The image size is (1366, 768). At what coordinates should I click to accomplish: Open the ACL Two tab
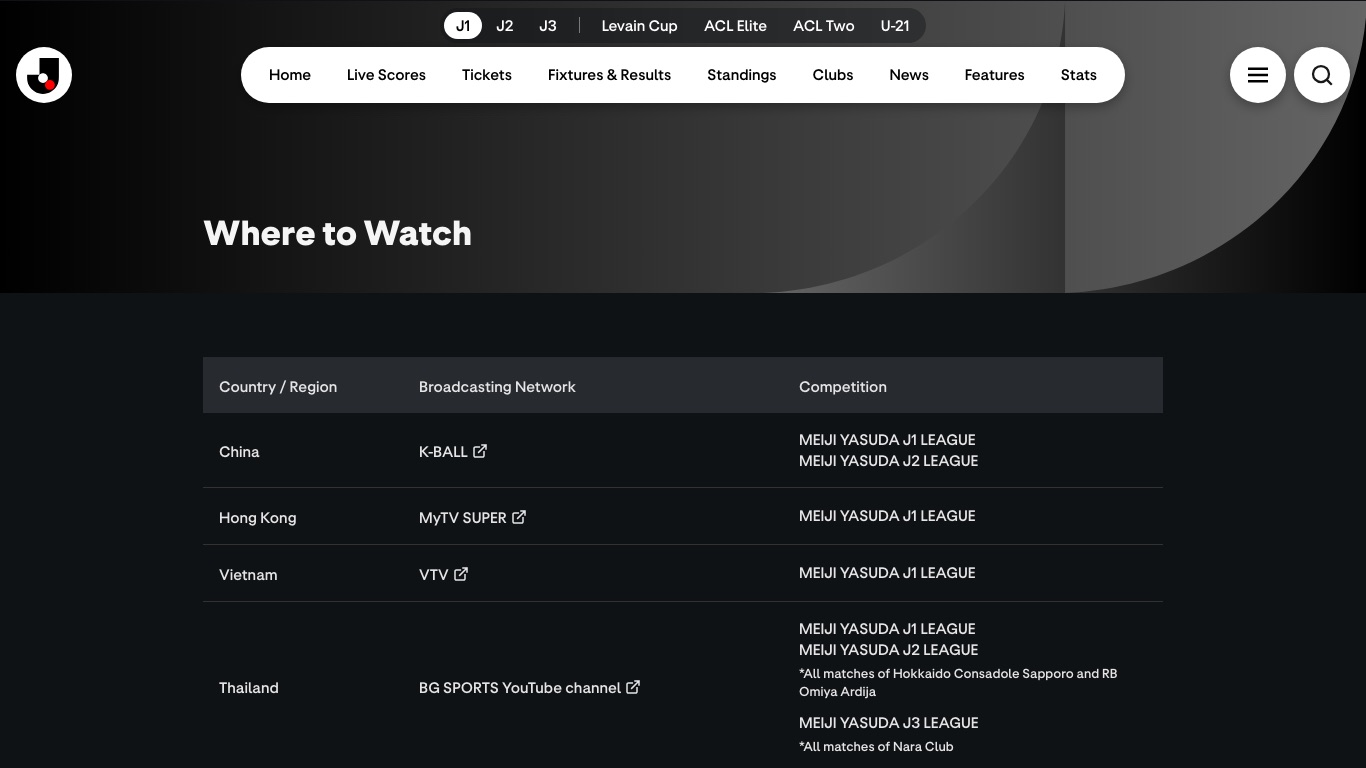[824, 26]
